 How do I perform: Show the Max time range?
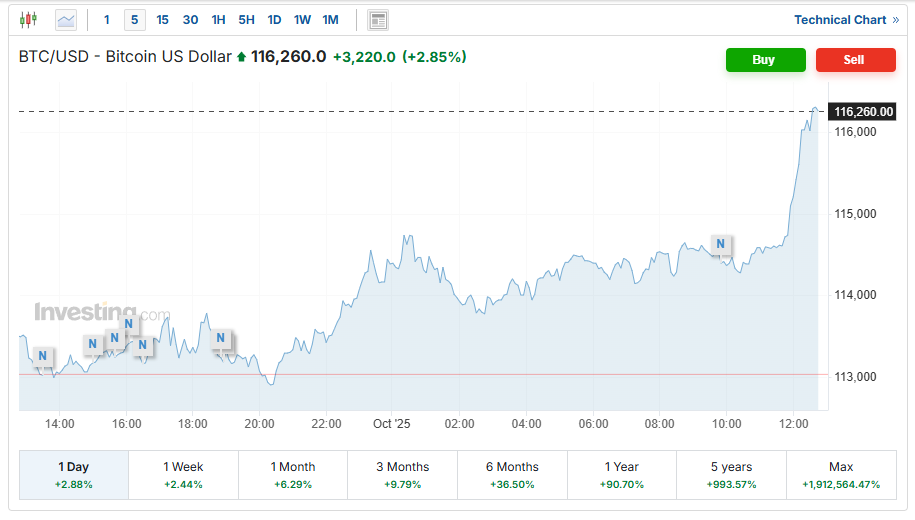click(840, 474)
